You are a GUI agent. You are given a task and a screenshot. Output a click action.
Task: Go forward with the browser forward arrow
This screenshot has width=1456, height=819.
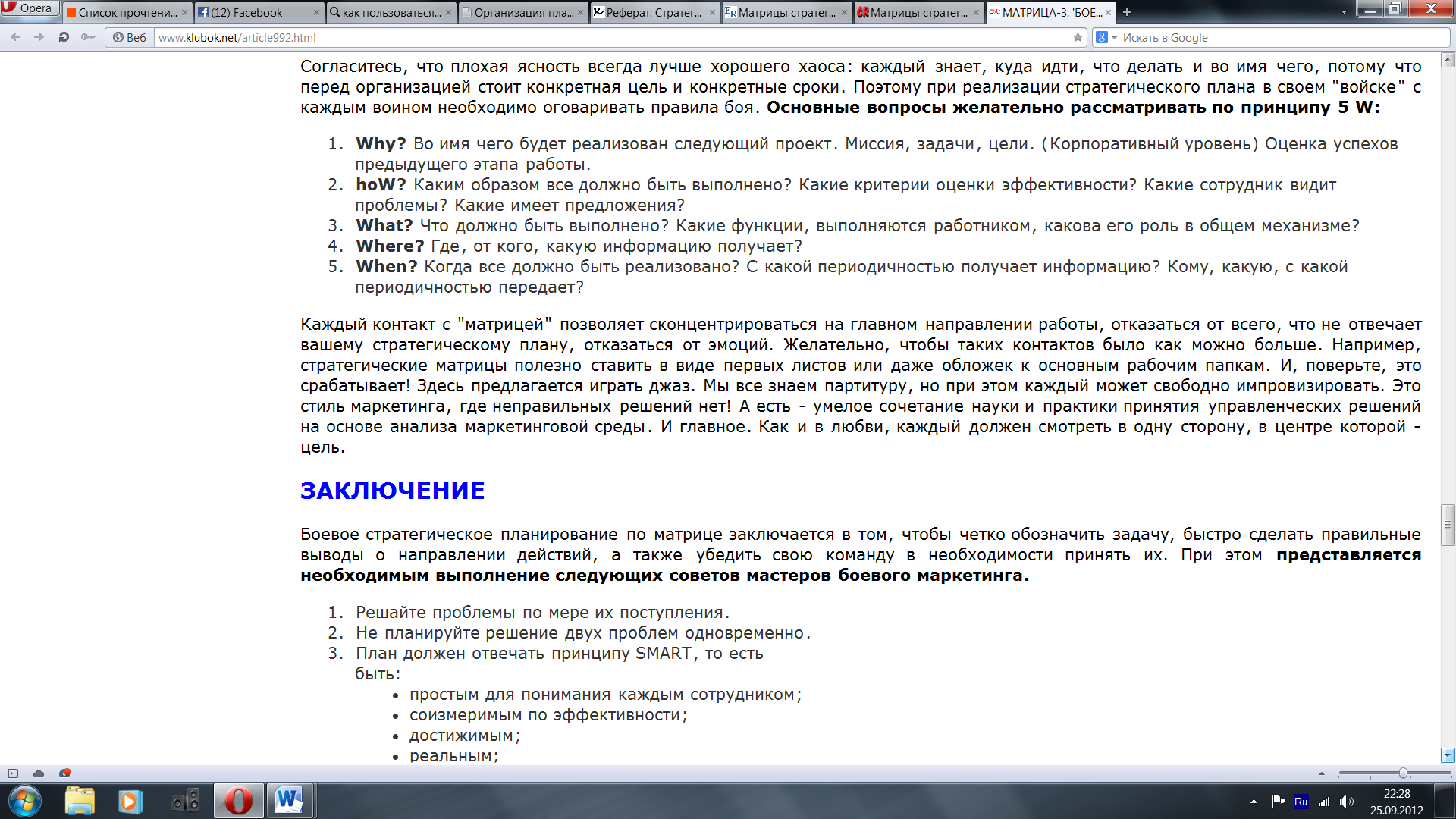(x=39, y=37)
